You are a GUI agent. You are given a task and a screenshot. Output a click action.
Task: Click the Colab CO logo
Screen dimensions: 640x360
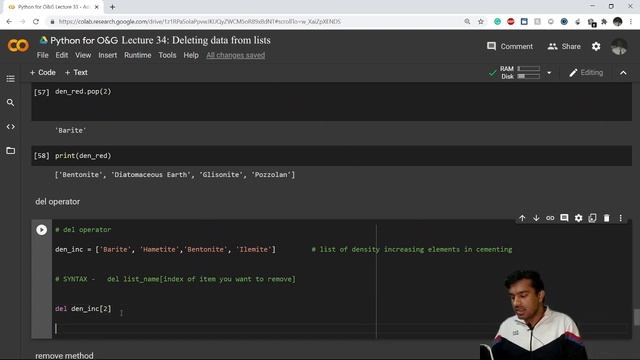coord(18,45)
